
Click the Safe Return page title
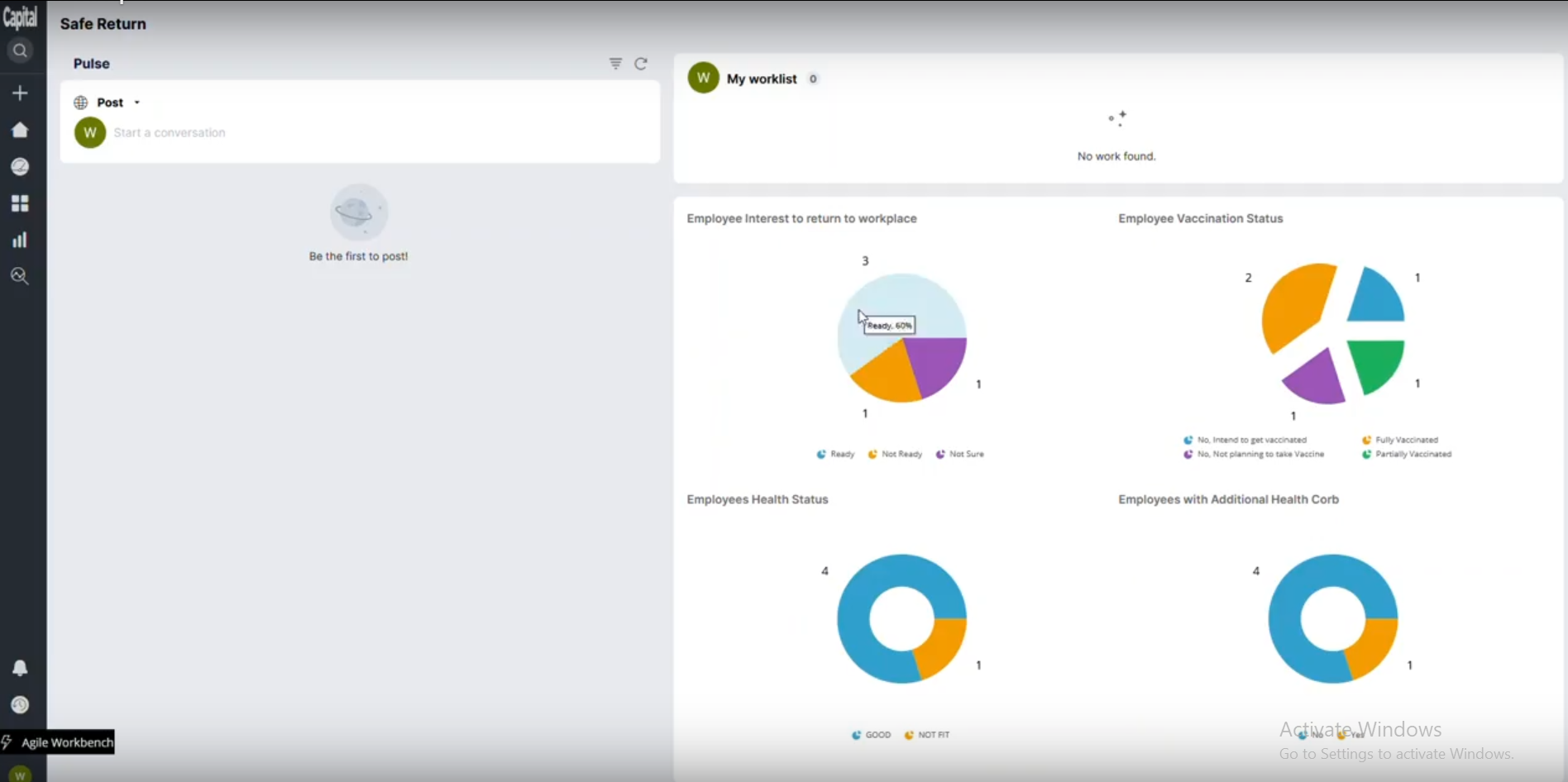pos(103,24)
